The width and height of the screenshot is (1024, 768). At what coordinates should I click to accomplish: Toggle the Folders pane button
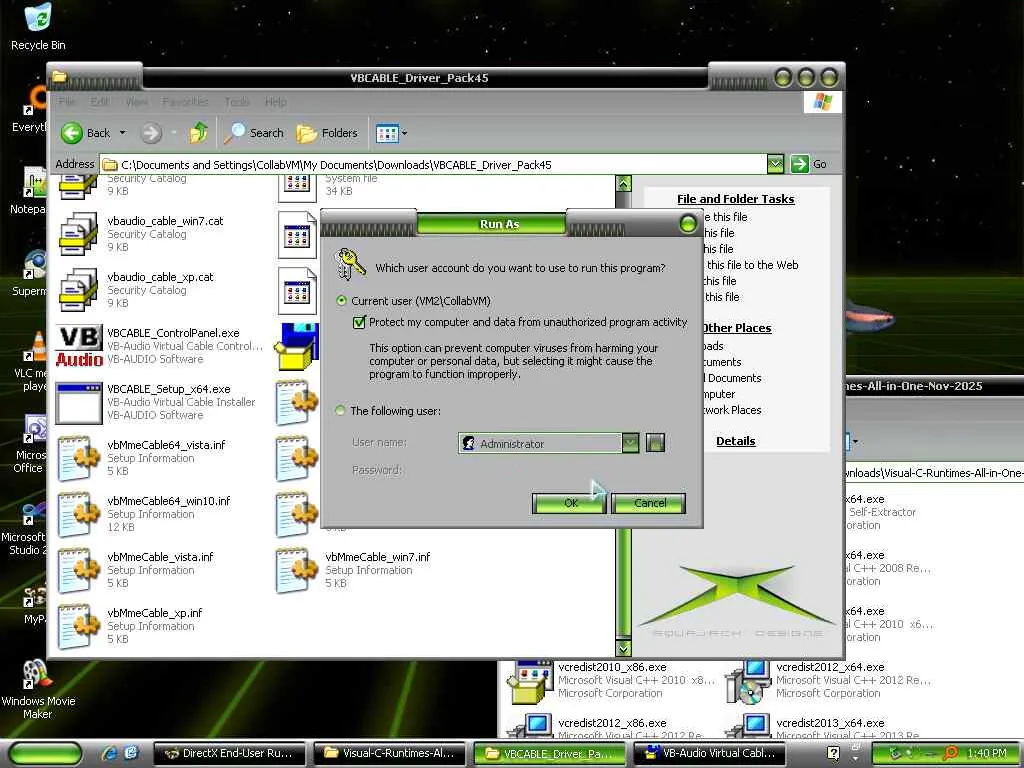pyautogui.click(x=327, y=133)
